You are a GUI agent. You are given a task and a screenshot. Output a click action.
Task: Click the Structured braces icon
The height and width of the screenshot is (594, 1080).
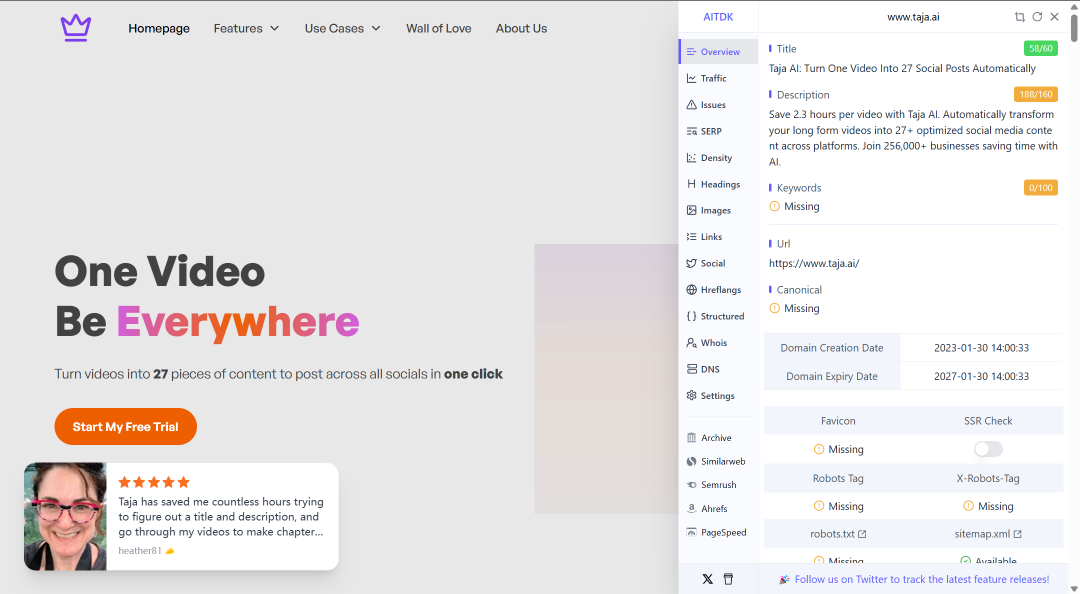[x=692, y=316]
